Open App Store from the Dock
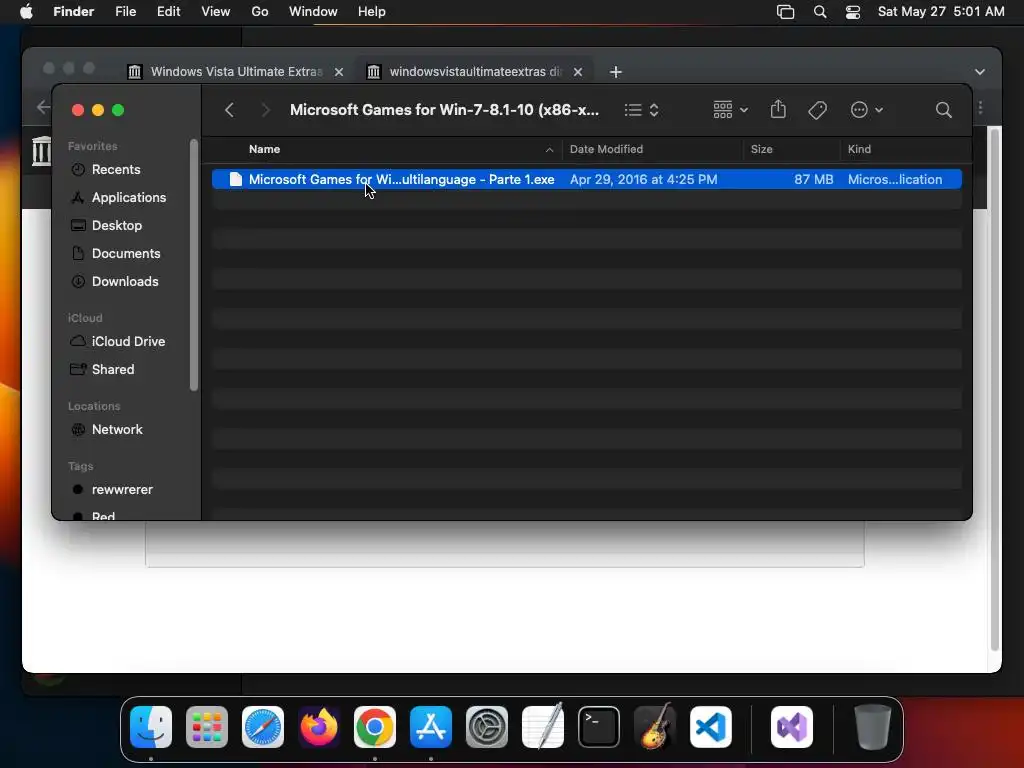The height and width of the screenshot is (768, 1024). (431, 727)
